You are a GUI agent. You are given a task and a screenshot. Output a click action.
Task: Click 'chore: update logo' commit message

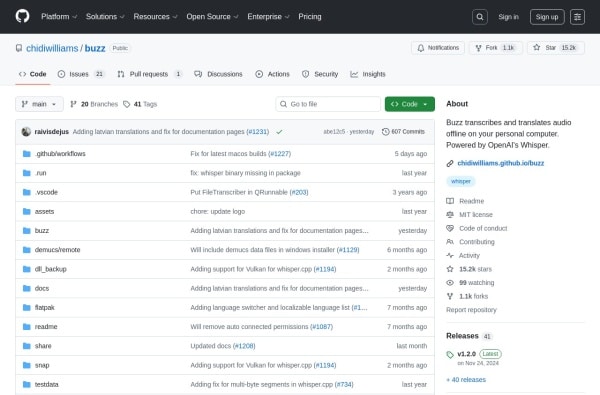(217, 211)
